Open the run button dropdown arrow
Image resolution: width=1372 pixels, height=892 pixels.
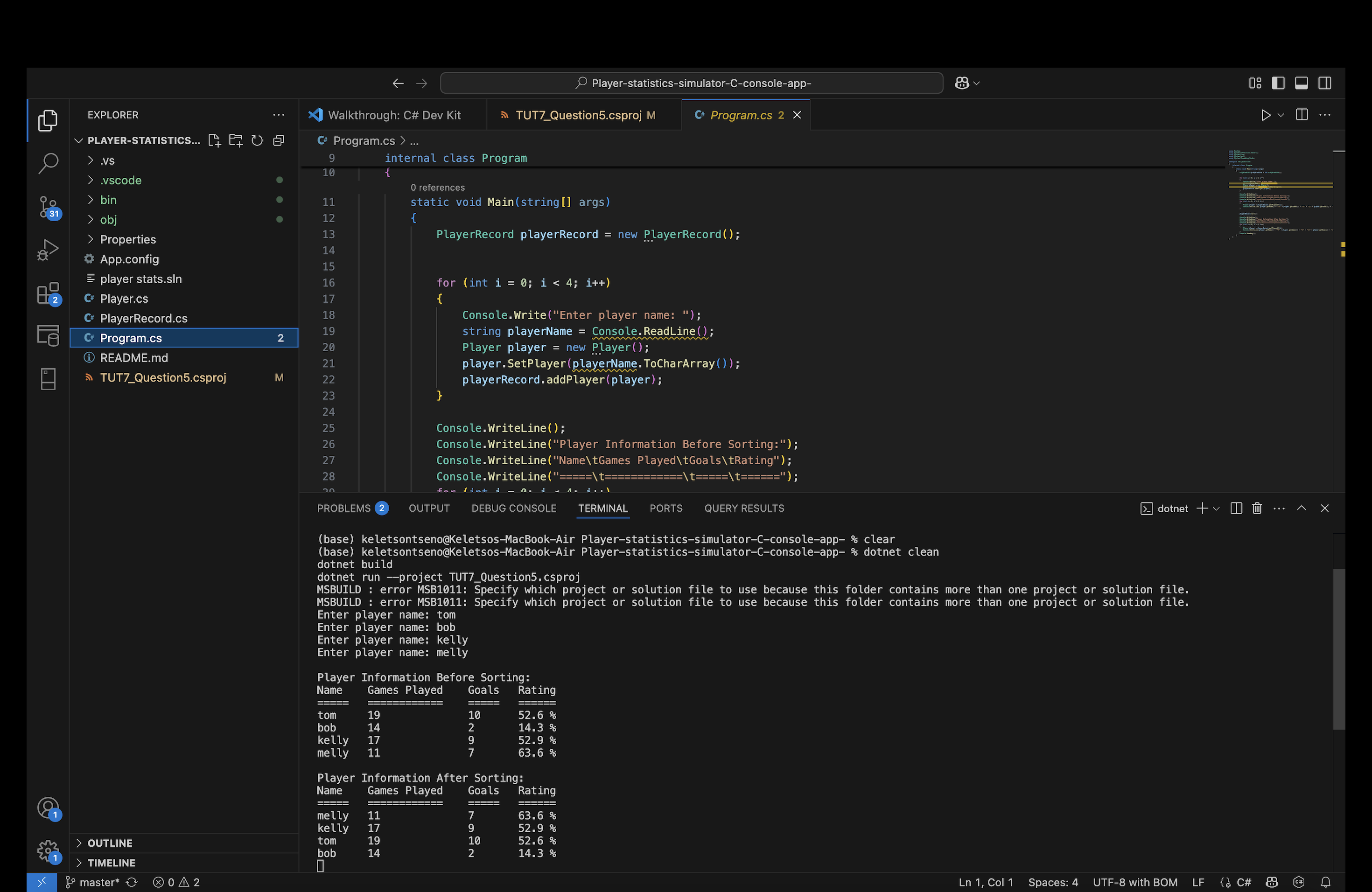tap(1281, 115)
